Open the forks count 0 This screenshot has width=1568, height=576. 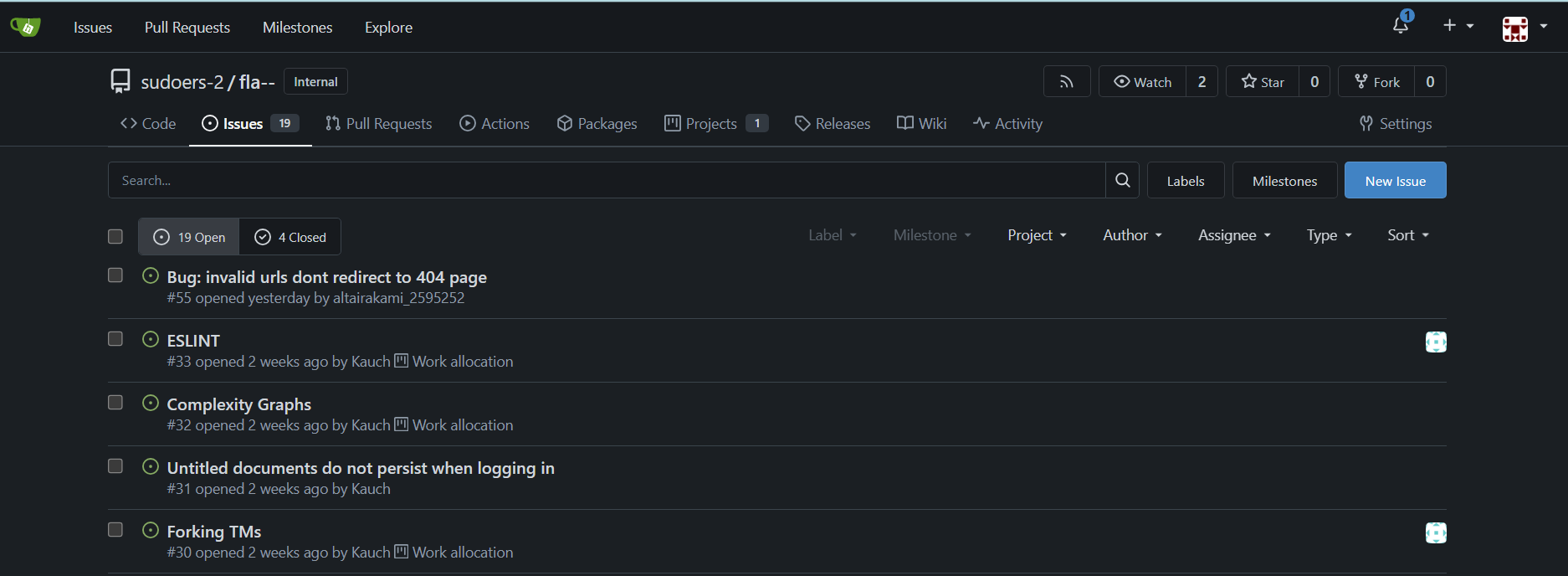tap(1430, 82)
